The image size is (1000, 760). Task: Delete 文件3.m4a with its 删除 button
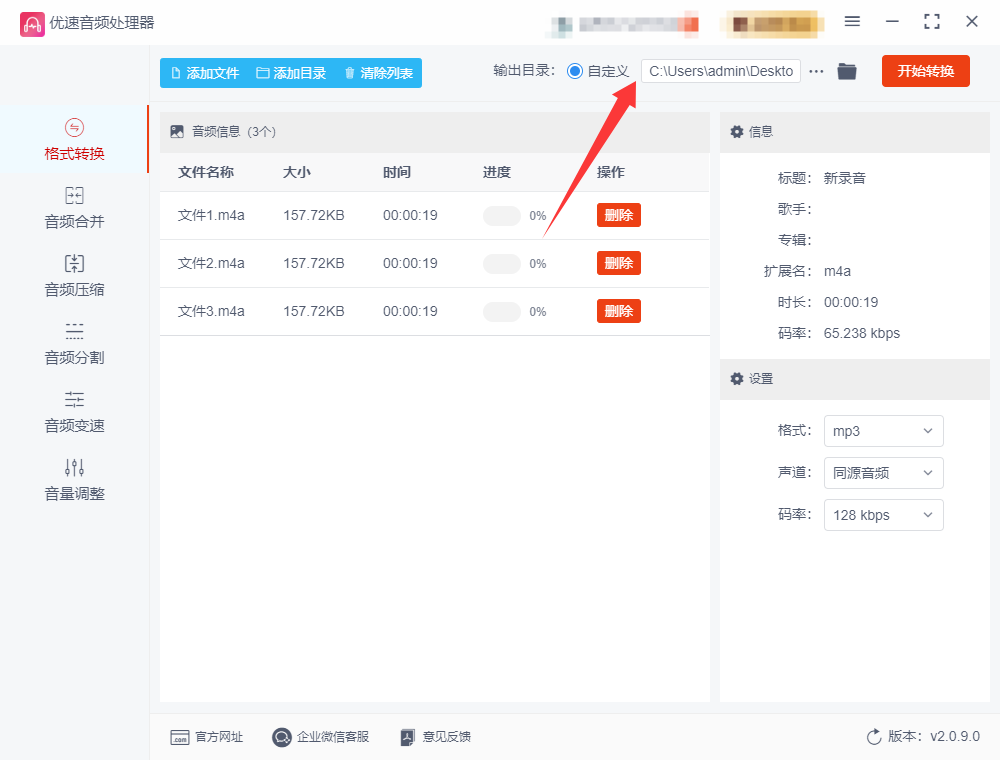pos(619,311)
